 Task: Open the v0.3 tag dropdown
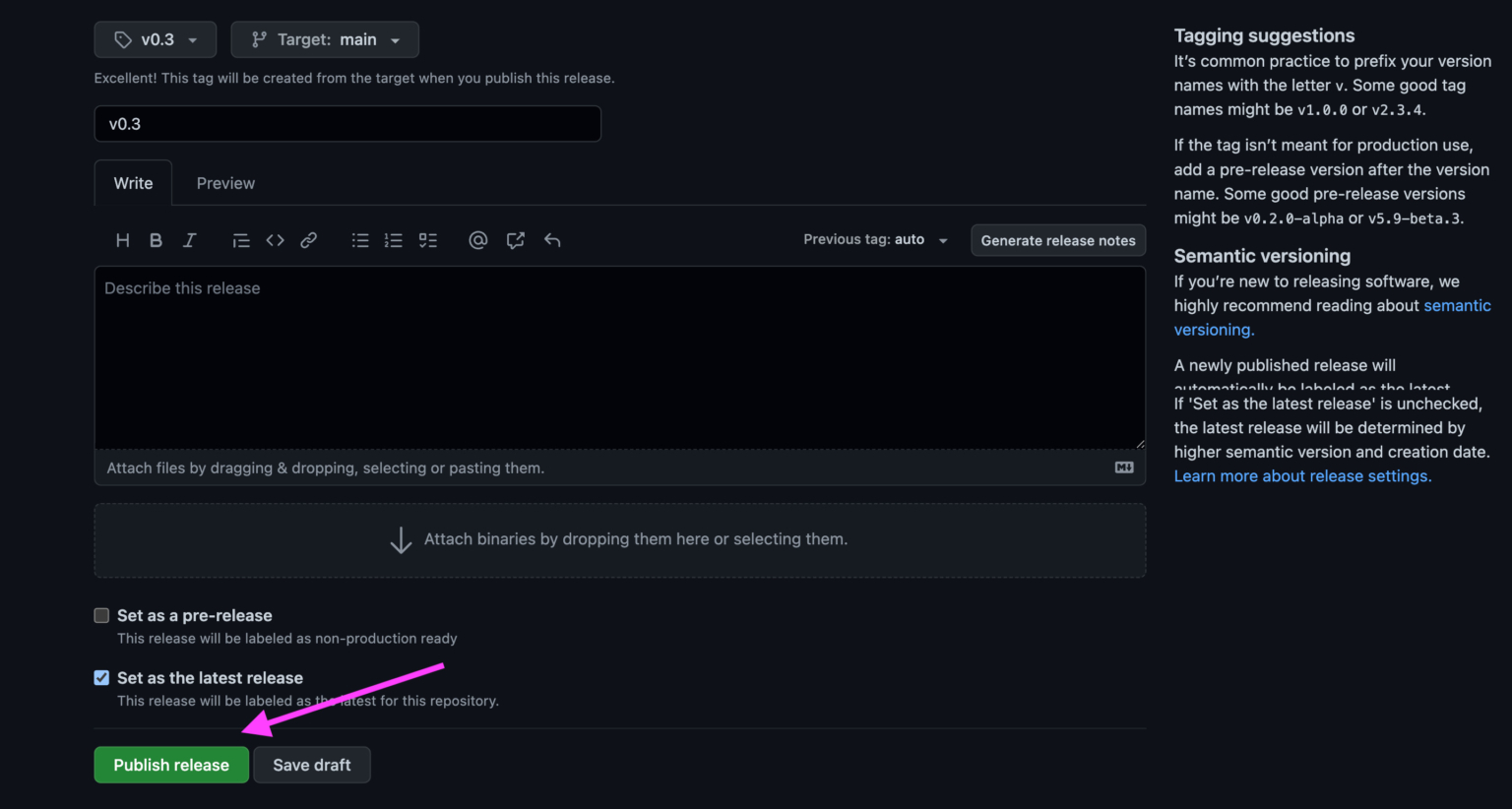click(155, 39)
